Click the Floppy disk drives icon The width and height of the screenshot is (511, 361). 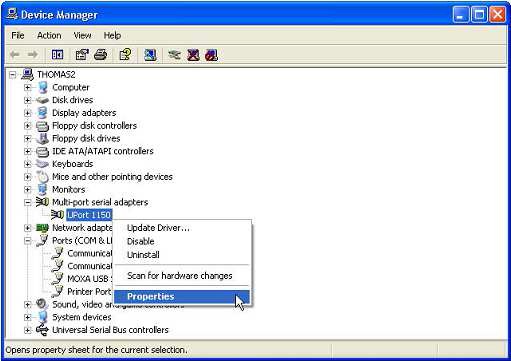tap(42, 138)
